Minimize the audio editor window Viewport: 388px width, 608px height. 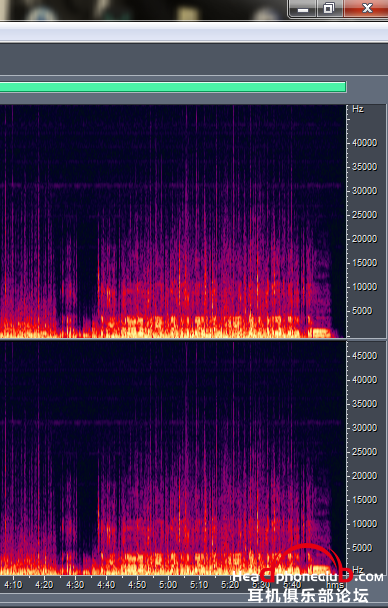pos(302,9)
